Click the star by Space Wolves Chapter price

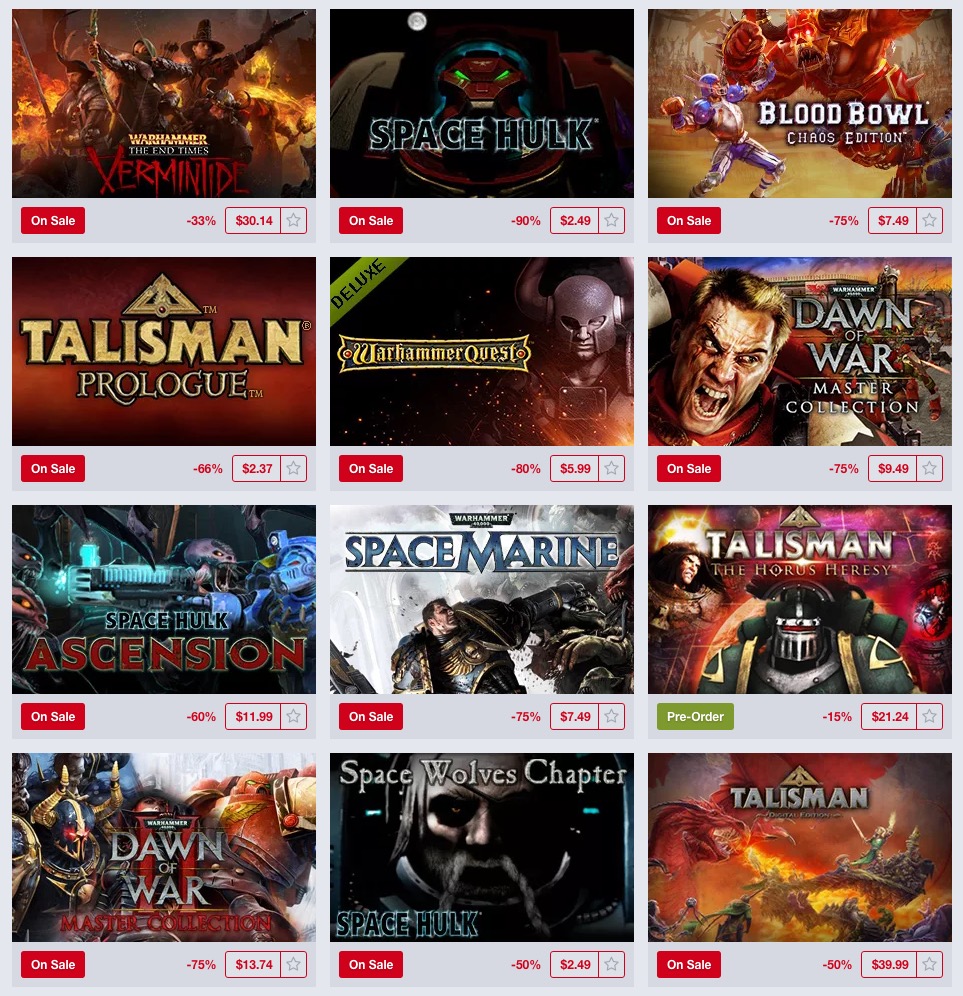(x=612, y=964)
